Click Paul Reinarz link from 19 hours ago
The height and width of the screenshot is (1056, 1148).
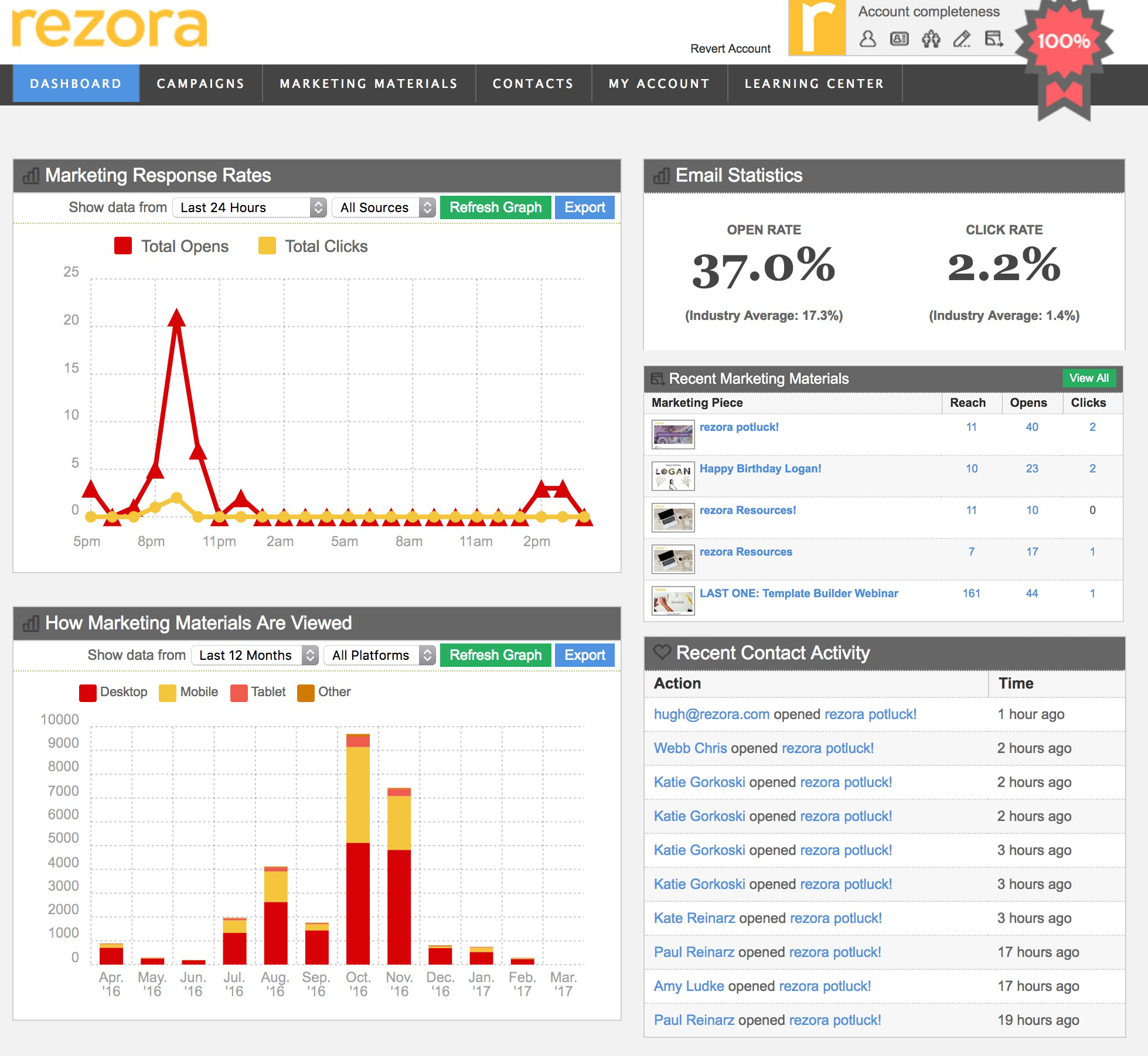(694, 1020)
